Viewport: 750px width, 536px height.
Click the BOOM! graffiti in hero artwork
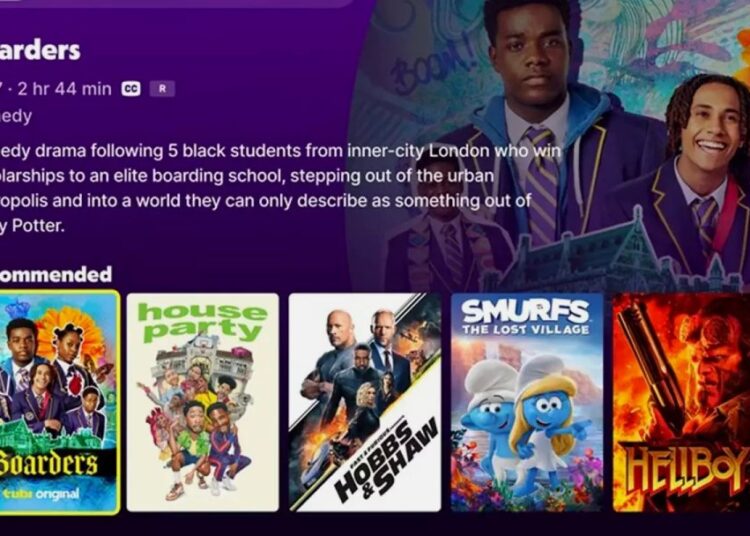pos(430,62)
